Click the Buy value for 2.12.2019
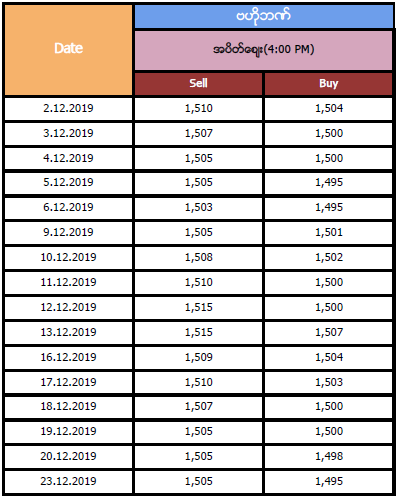The height and width of the screenshot is (498, 398). click(x=328, y=109)
